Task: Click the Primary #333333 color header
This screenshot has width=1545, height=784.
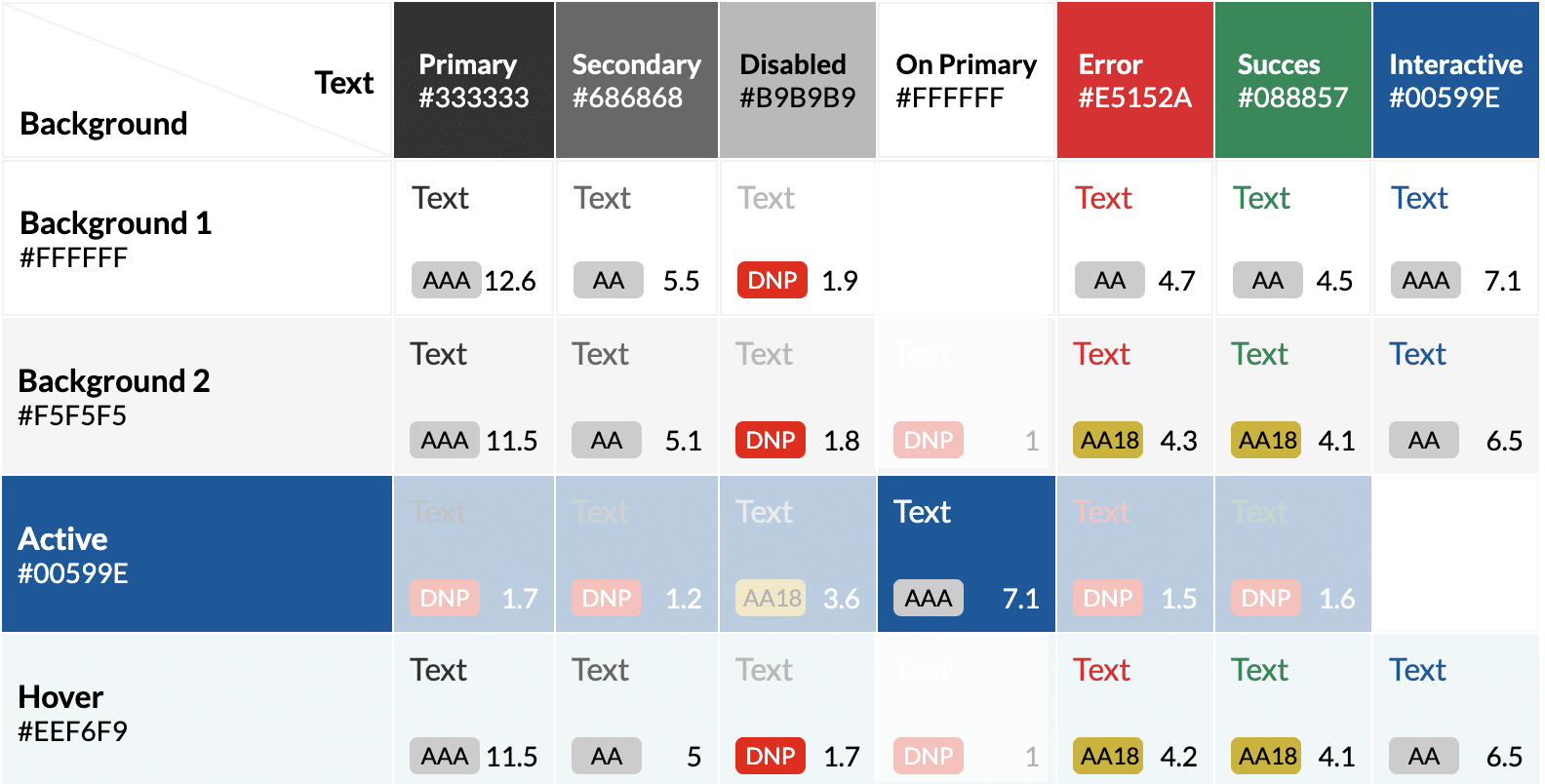Action: coord(474,81)
